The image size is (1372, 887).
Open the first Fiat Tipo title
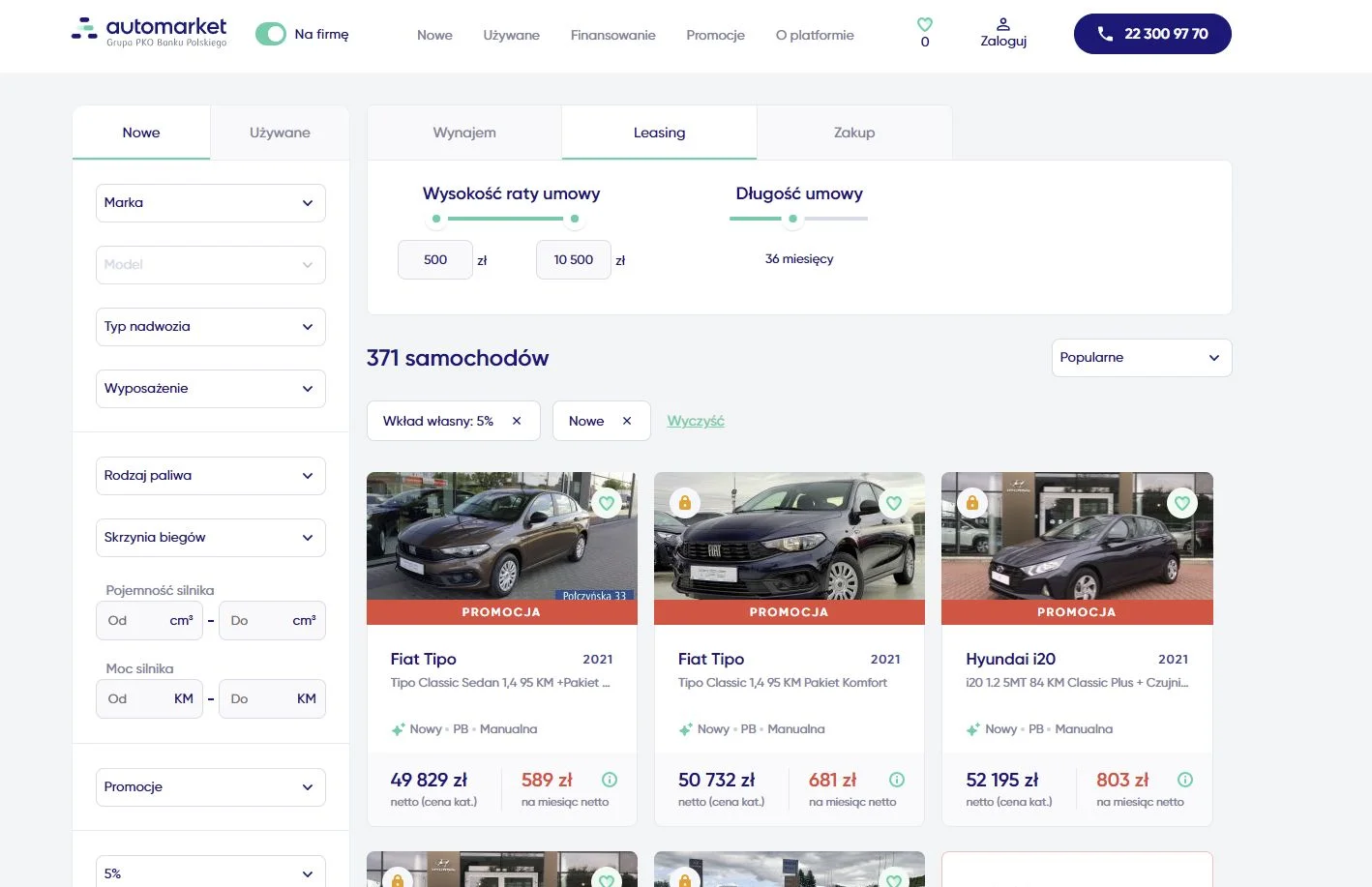[423, 659]
